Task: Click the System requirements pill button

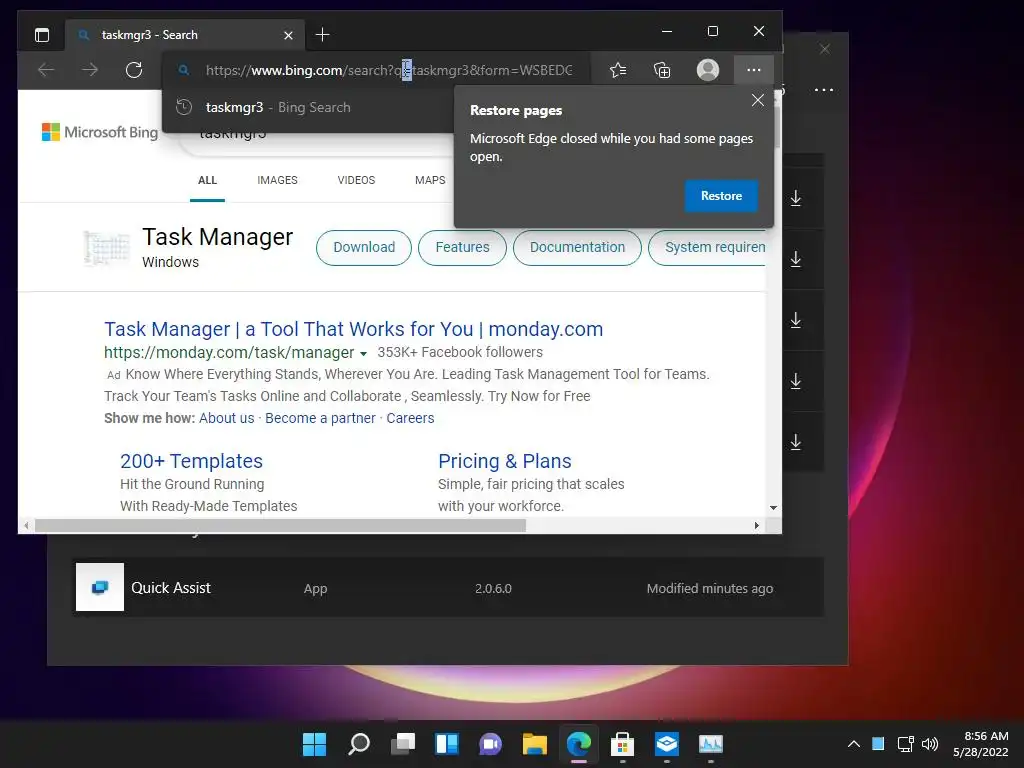Action: 707,248
